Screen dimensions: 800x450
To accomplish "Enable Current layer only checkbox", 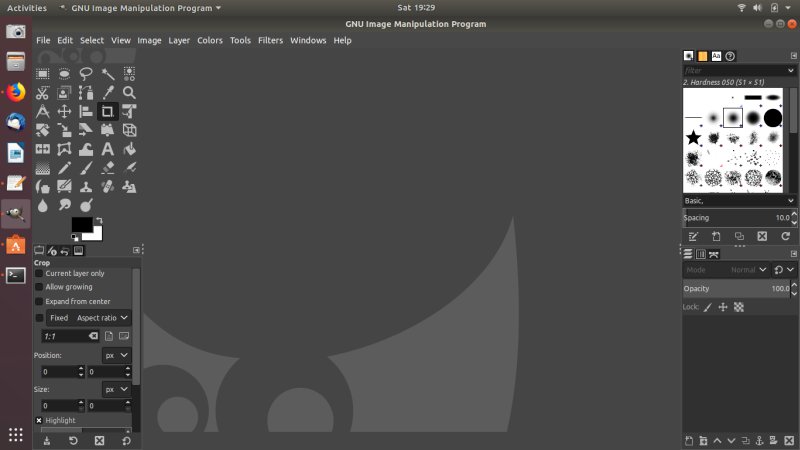I will (x=39, y=273).
